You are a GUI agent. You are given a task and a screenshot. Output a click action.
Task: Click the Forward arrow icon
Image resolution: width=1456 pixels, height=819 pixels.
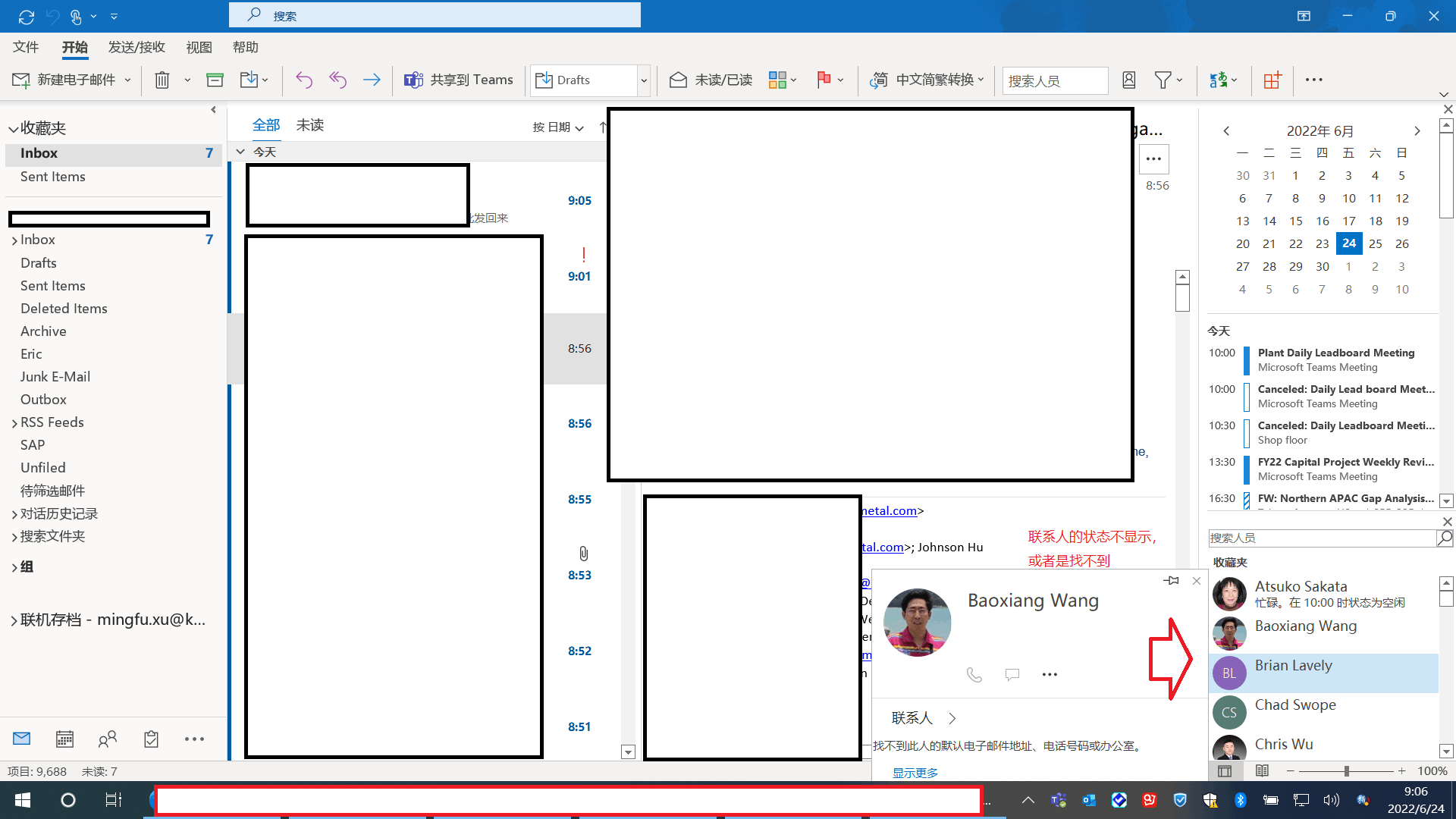click(x=372, y=80)
